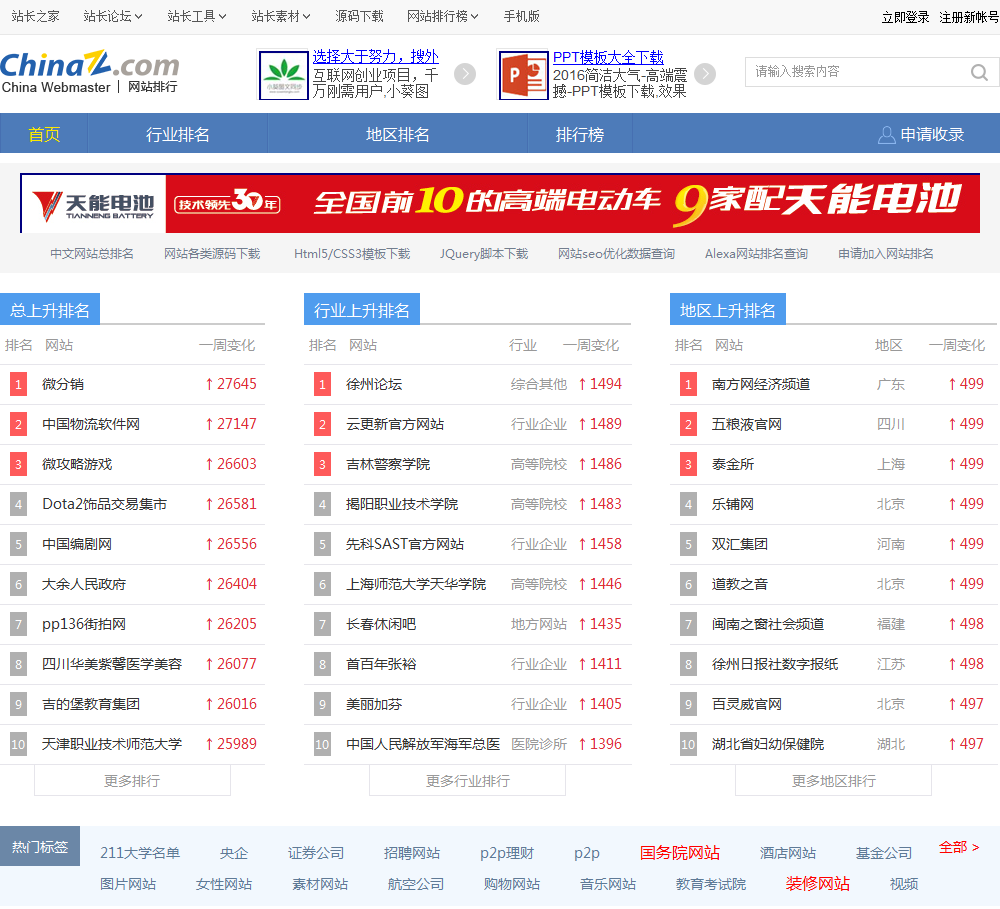Open the Alexa网站排名查询 link
The image size is (1000, 909).
[756, 254]
